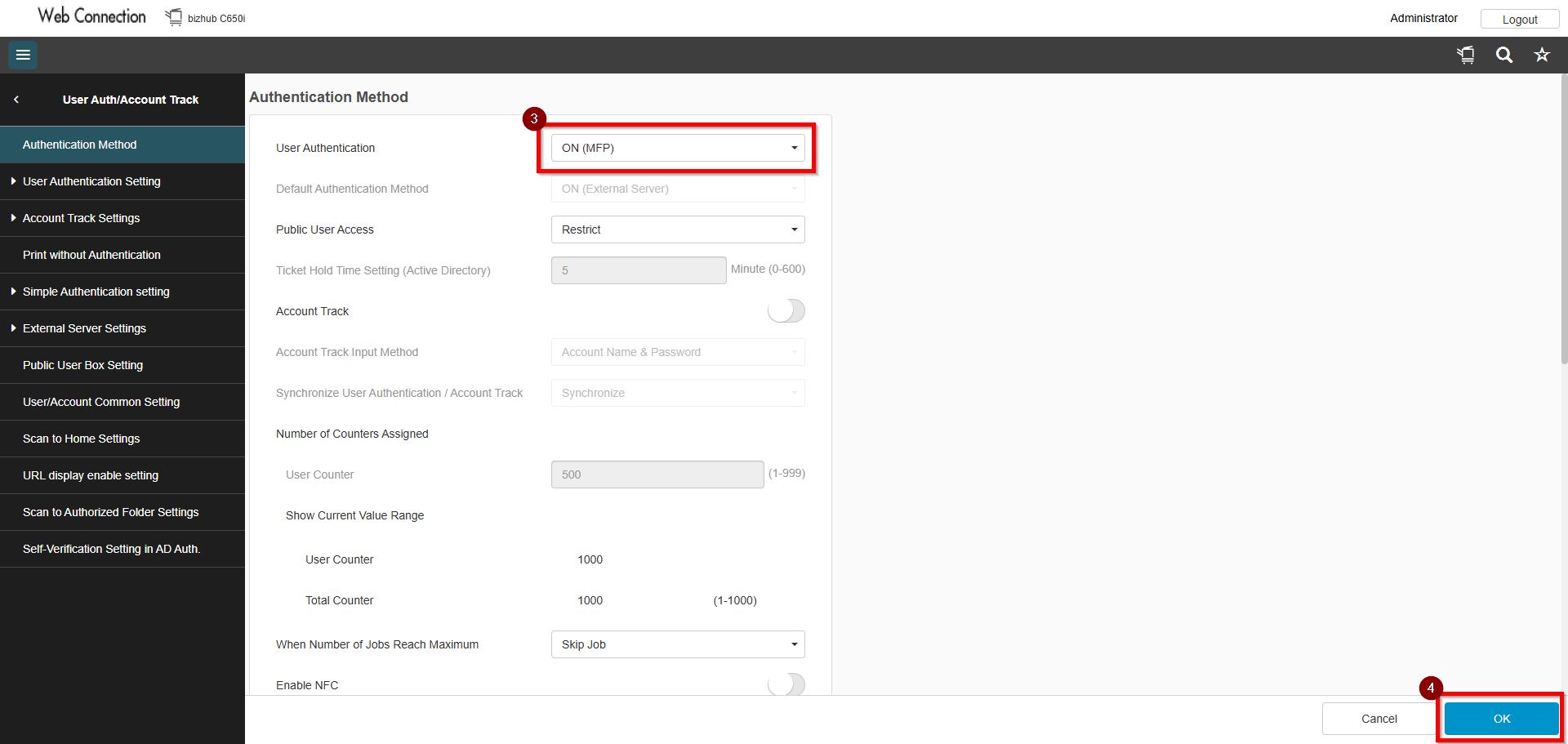The height and width of the screenshot is (744, 1568).
Task: Select Print without Authentication menu item
Action: [91, 255]
